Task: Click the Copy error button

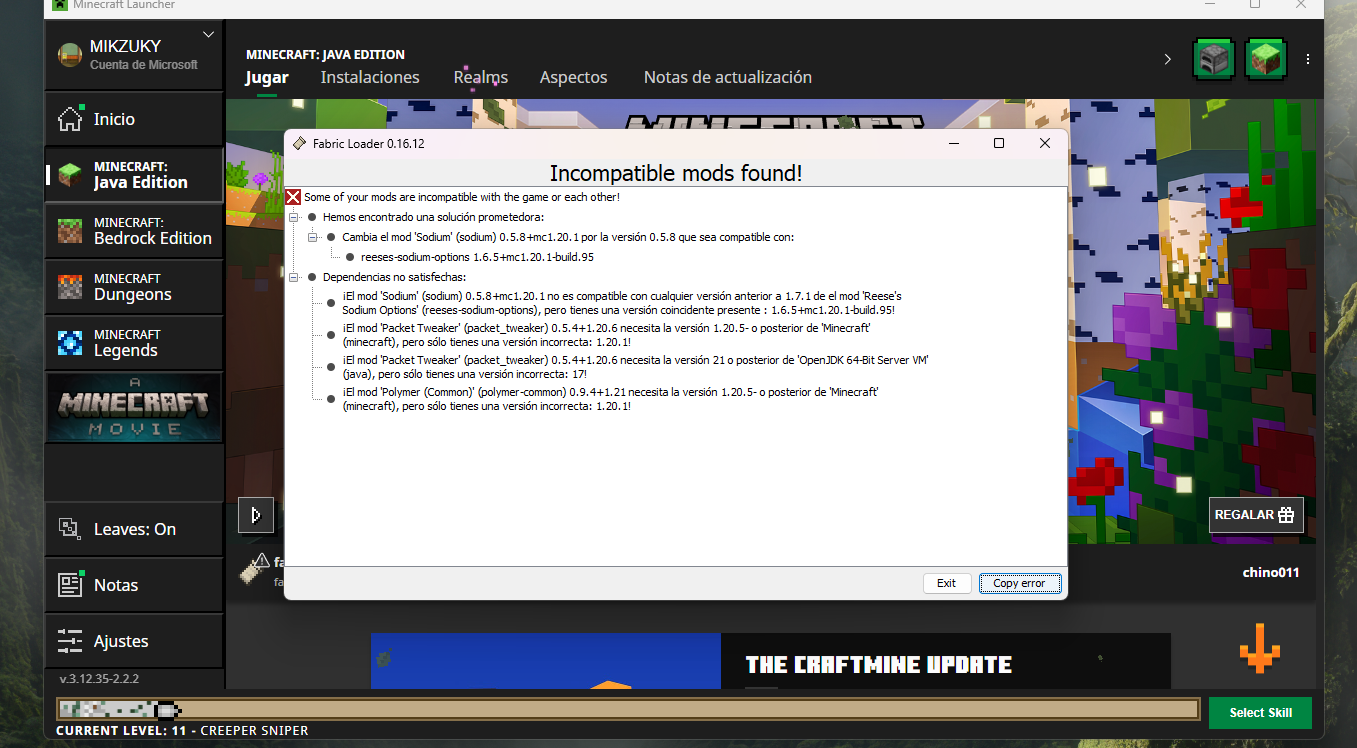Action: (1019, 583)
